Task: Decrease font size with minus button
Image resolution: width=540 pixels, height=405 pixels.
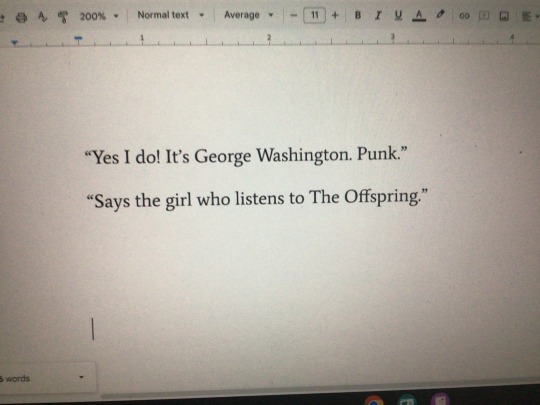Action: [293, 15]
